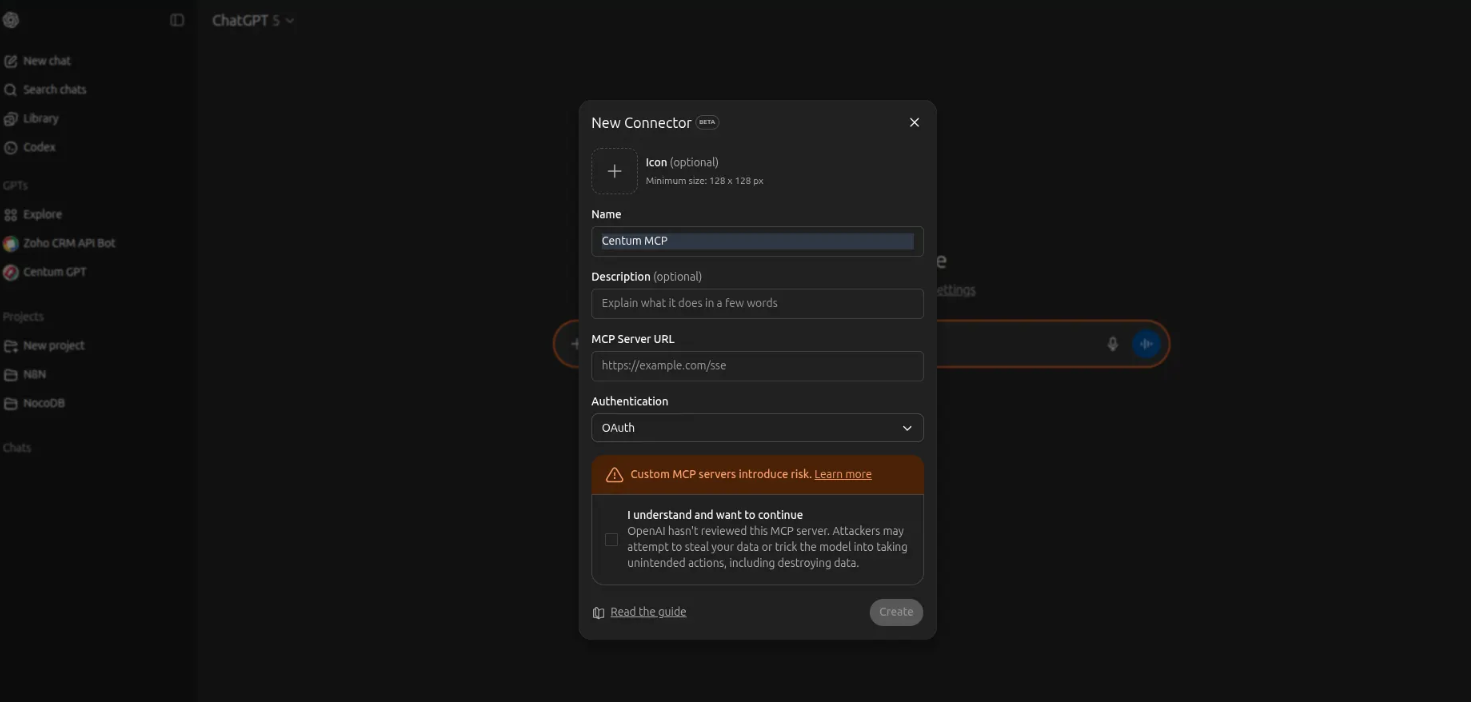Open the Read the guide link
The image size is (1471, 702).
click(648, 612)
